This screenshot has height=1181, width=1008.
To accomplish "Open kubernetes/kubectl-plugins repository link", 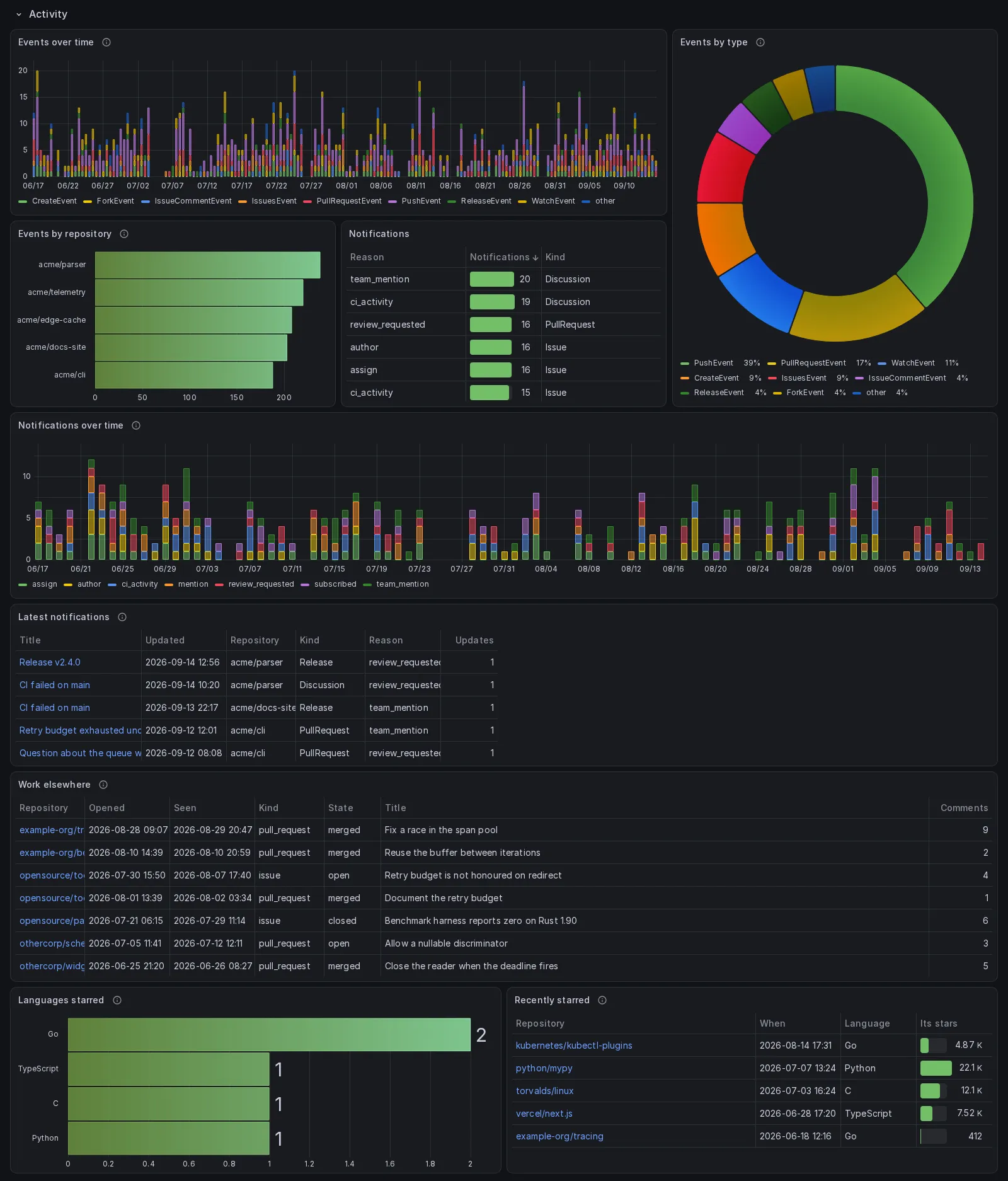I will [x=574, y=1046].
